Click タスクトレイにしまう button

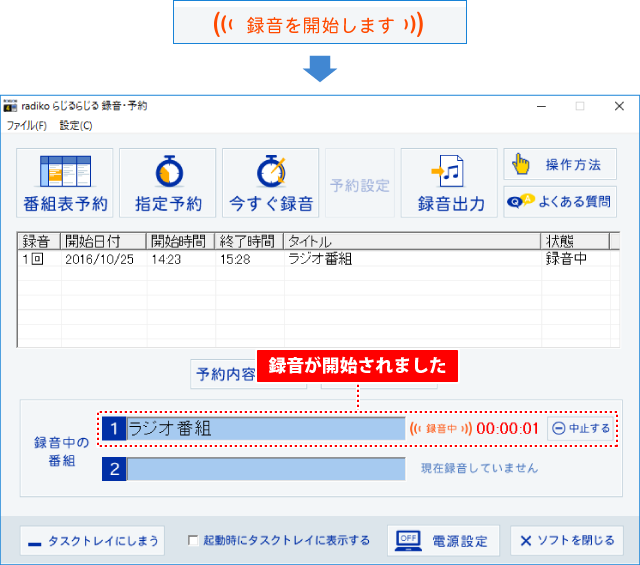(x=92, y=541)
